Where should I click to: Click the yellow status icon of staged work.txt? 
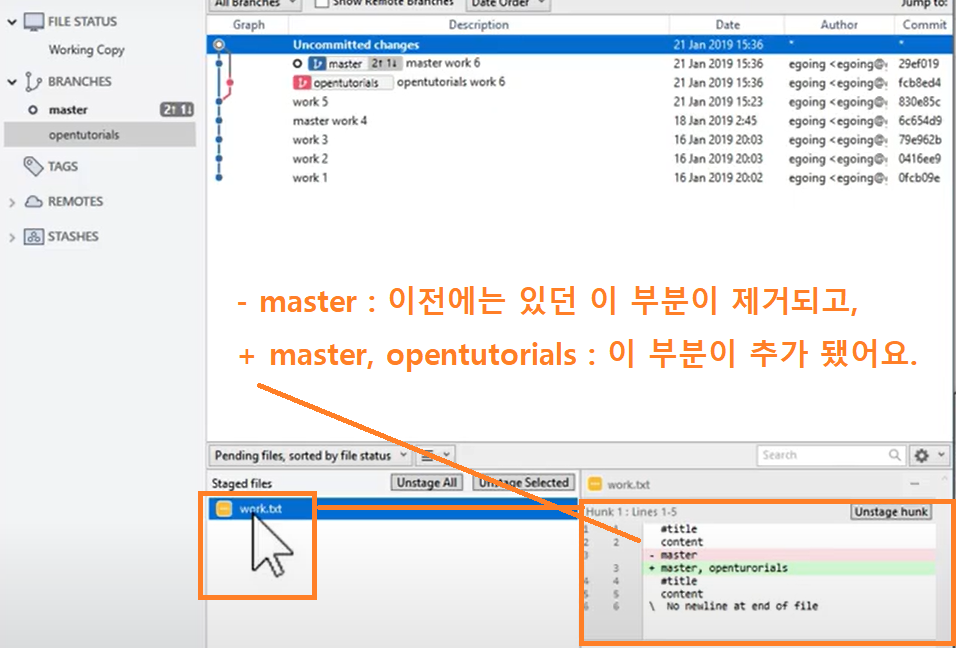coord(224,508)
